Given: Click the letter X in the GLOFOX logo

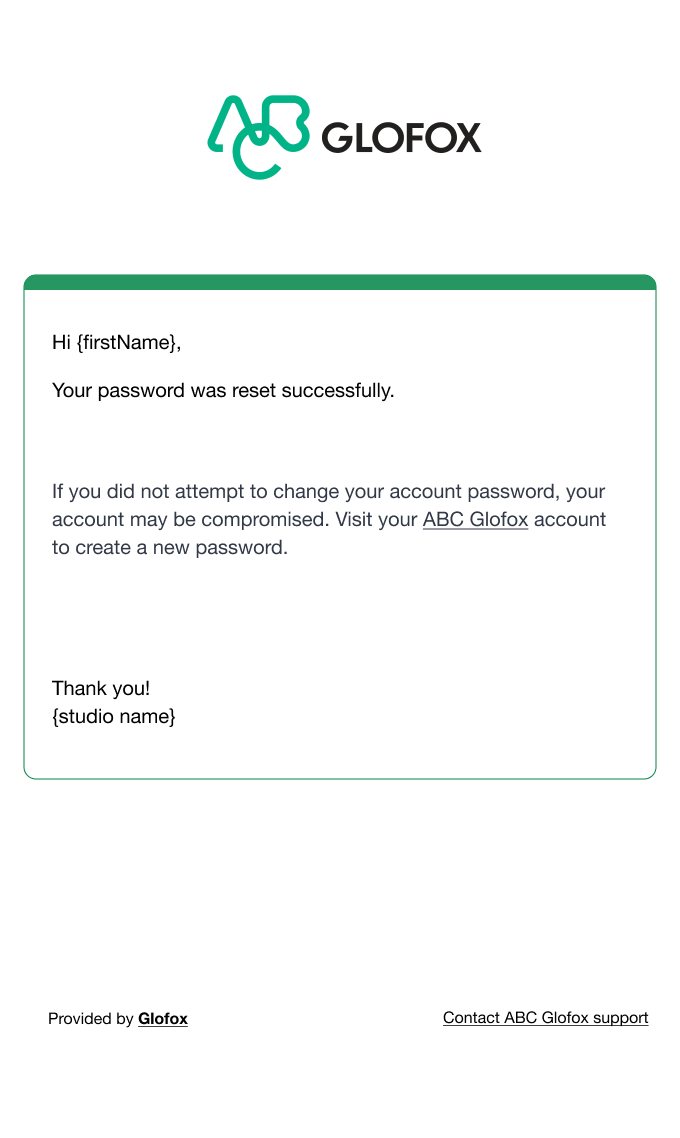Looking at the screenshot, I should click(464, 138).
